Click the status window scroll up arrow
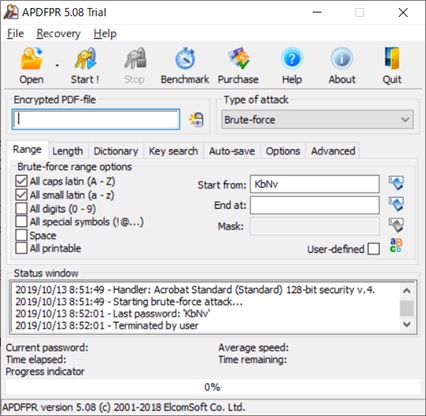Viewport: 426px width, 416px height. (x=407, y=291)
